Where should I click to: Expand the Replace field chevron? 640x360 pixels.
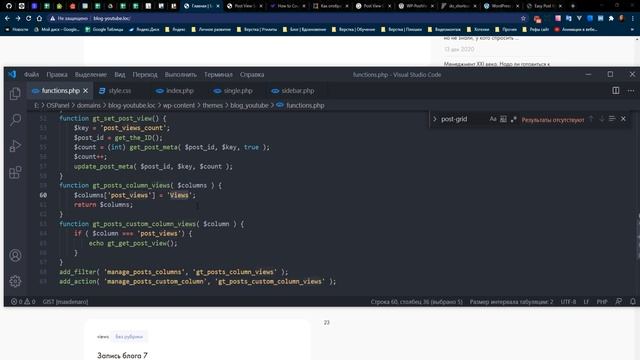434,119
